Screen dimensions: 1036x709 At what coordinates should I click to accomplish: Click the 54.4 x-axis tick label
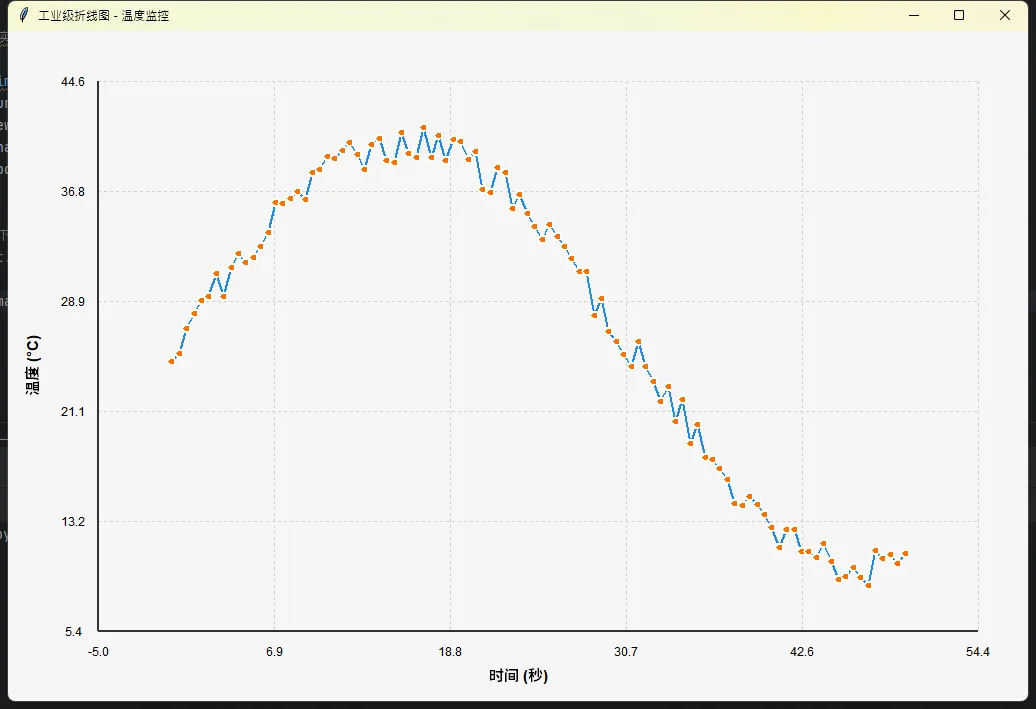(977, 652)
